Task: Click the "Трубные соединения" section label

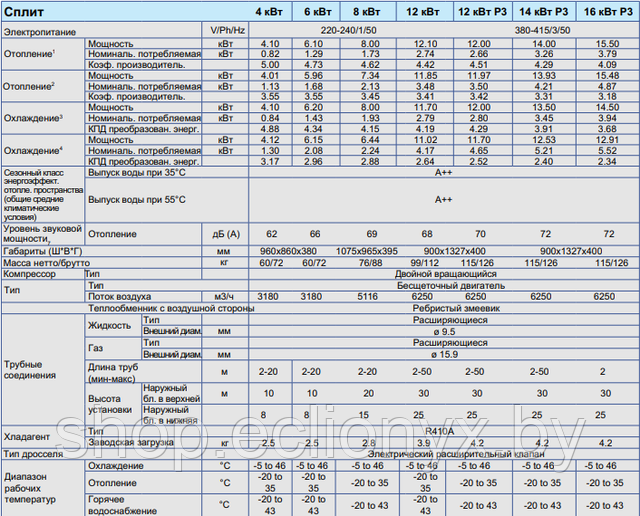Action: click(x=29, y=370)
